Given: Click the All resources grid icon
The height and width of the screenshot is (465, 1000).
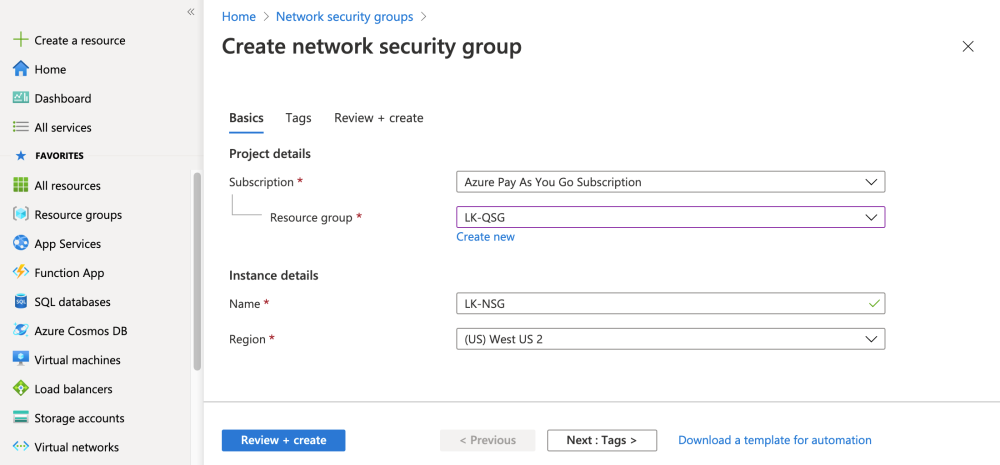Looking at the screenshot, I should pyautogui.click(x=20, y=185).
